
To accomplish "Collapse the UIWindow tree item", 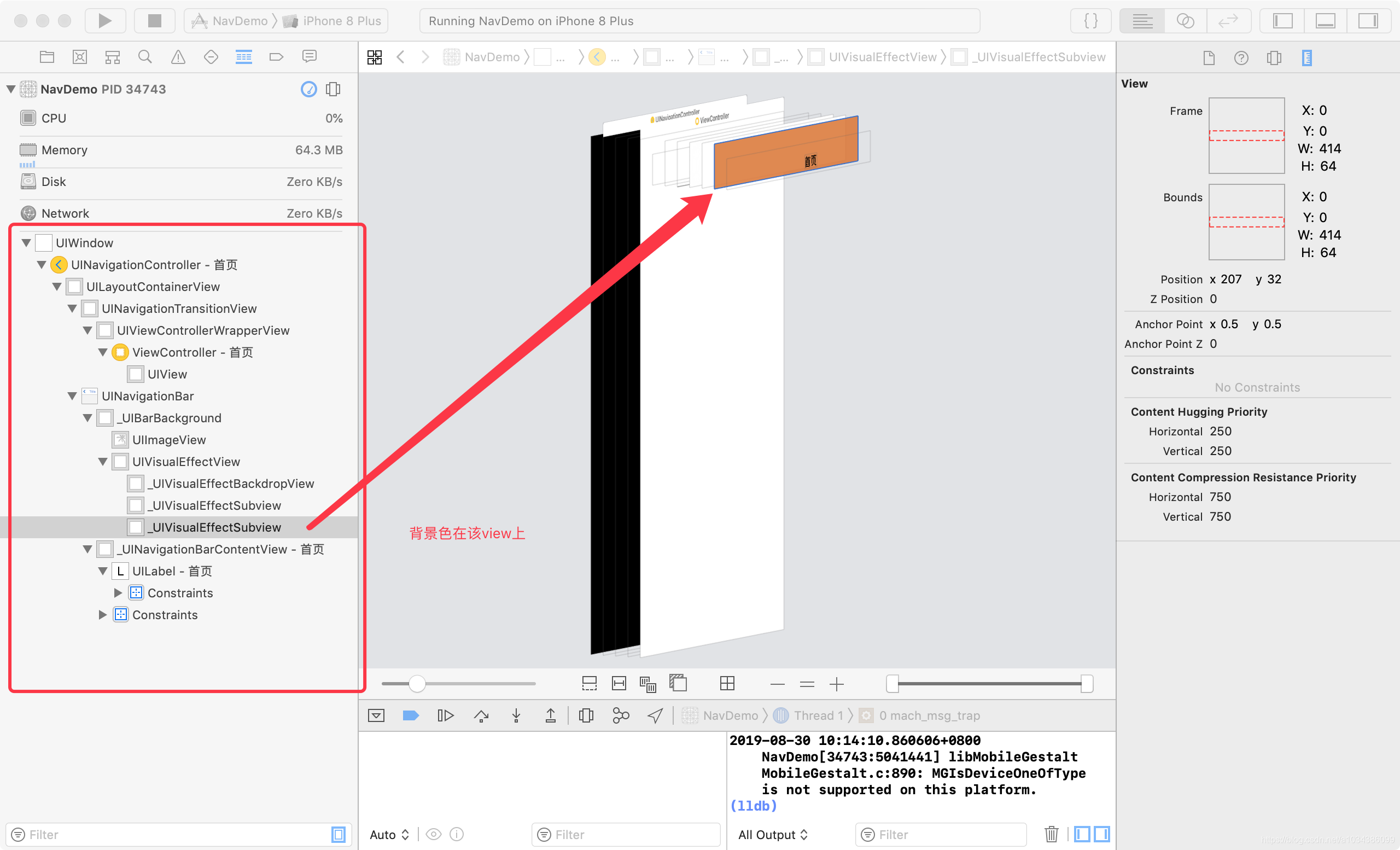I will click(26, 243).
